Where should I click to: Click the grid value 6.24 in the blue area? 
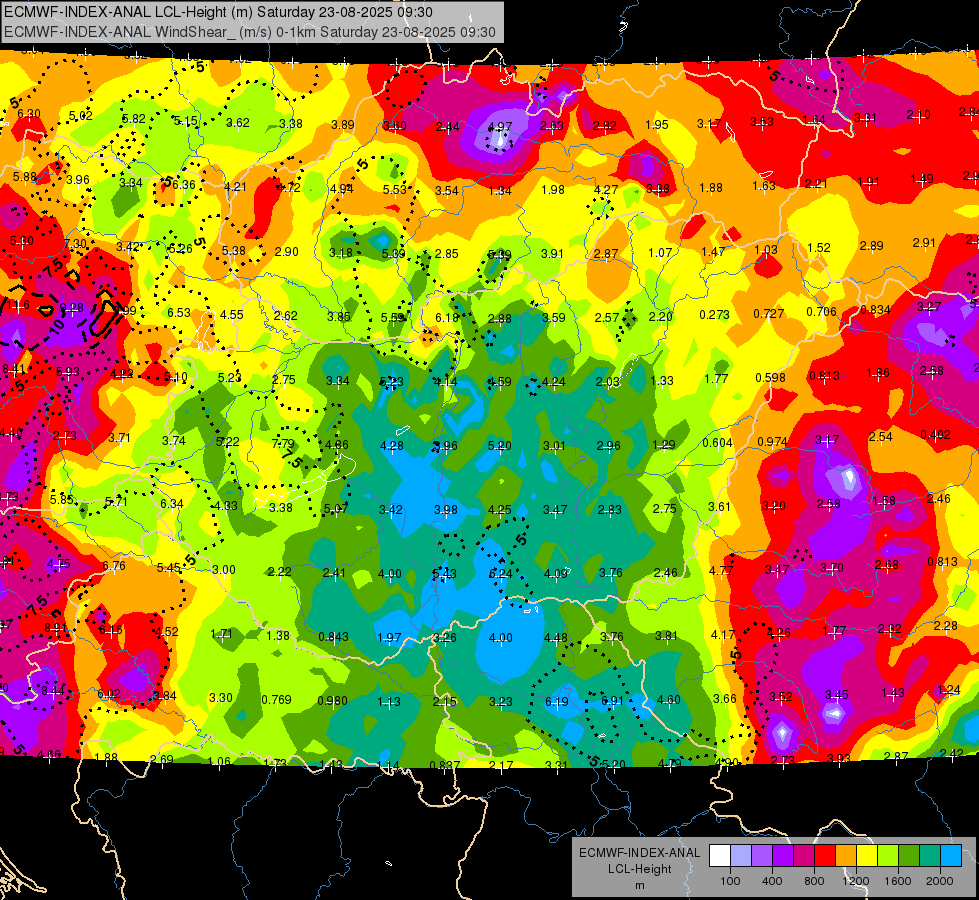[x=500, y=574]
